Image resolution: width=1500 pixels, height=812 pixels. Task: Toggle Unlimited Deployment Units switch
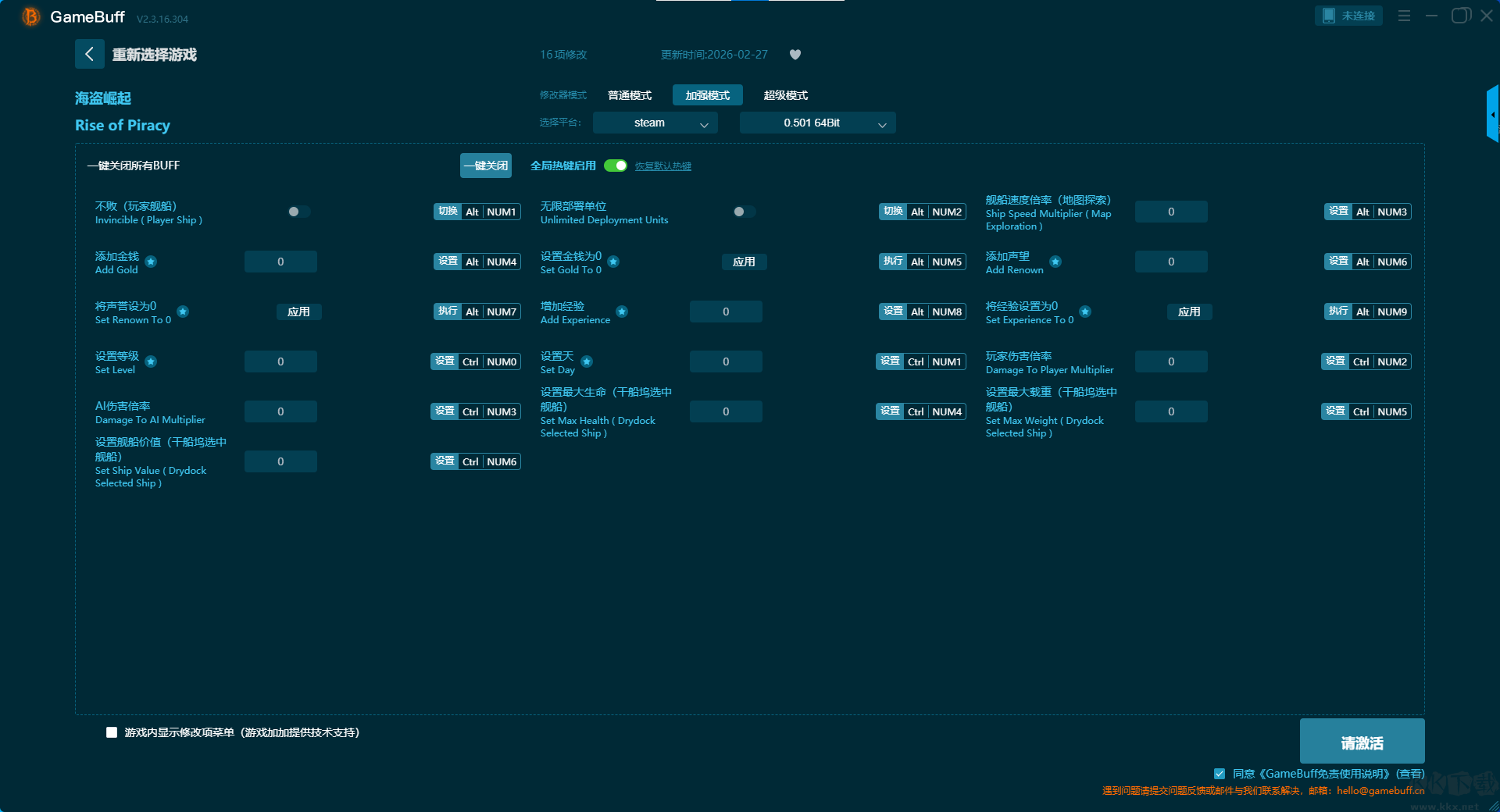coord(744,212)
